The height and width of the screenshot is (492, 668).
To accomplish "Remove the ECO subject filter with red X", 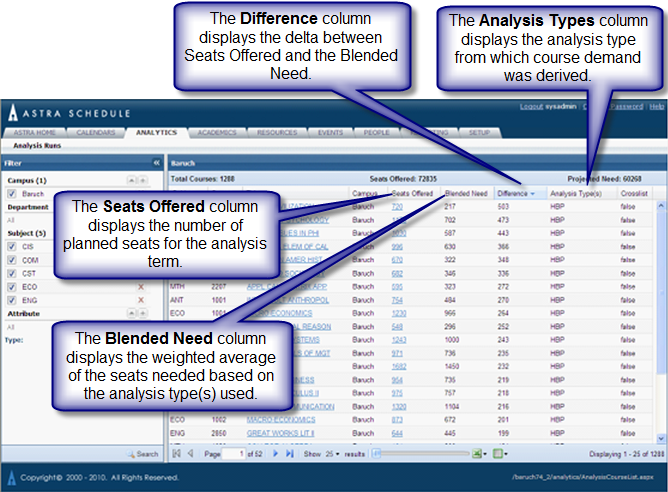I will tap(141, 287).
